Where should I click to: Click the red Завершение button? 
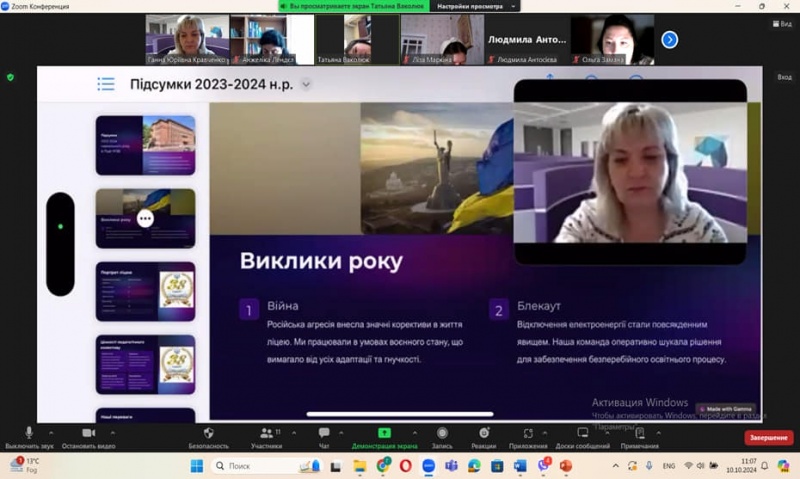[x=768, y=438]
